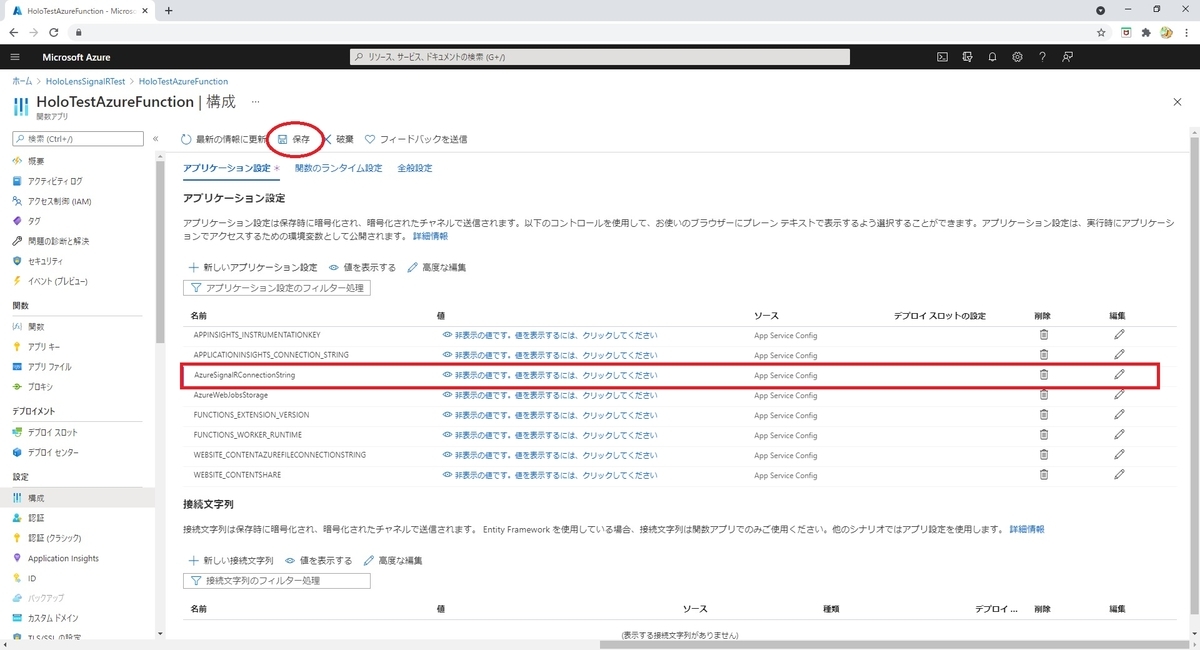Focus the sidebar 検索 (Ctrl+/) box

pyautogui.click(x=78, y=139)
